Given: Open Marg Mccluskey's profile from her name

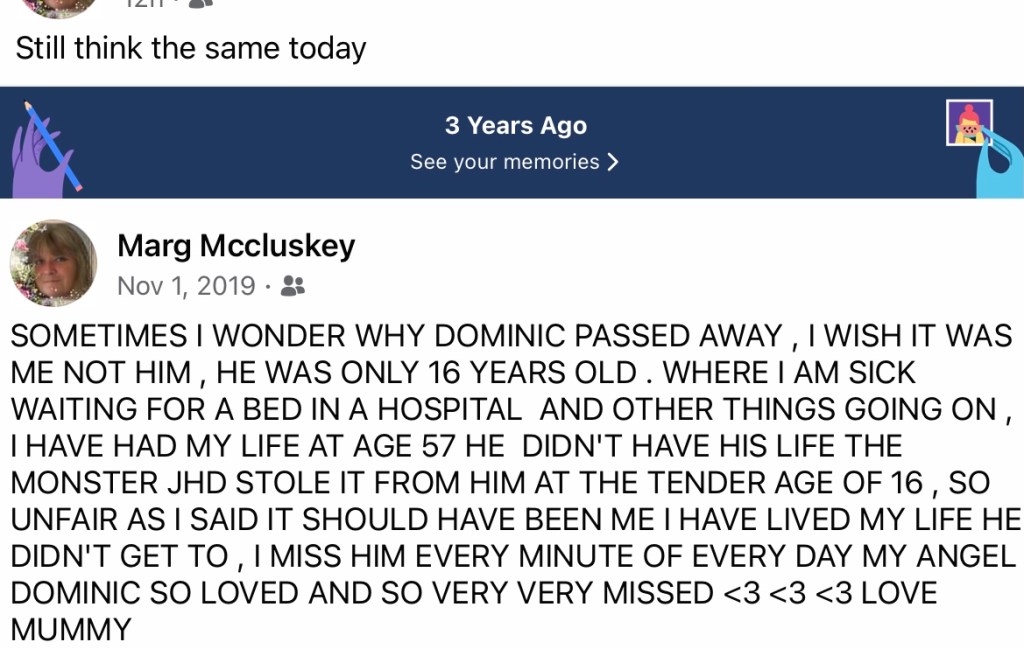Looking at the screenshot, I should point(236,246).
